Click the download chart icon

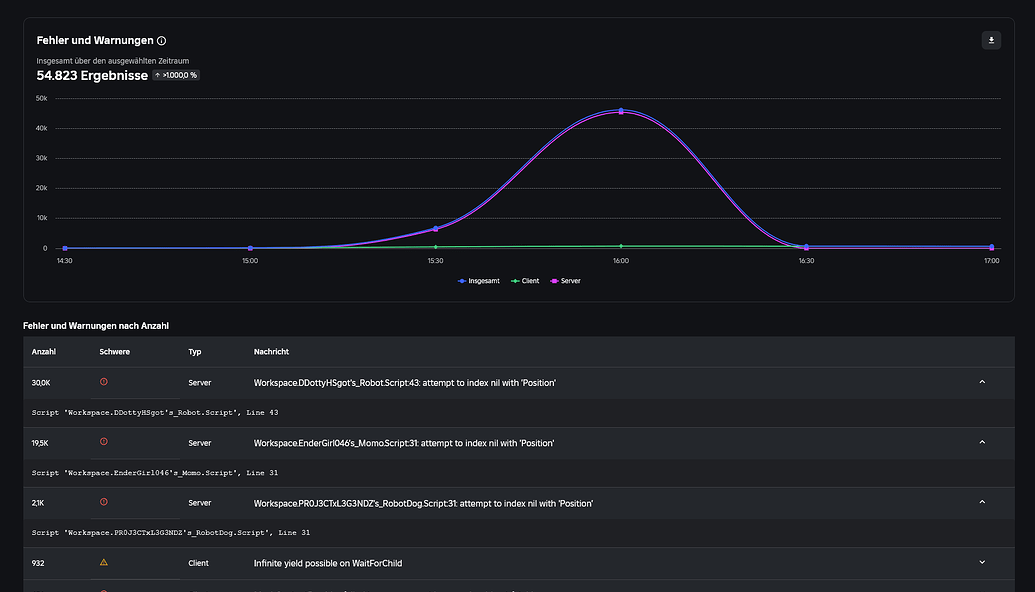(991, 40)
